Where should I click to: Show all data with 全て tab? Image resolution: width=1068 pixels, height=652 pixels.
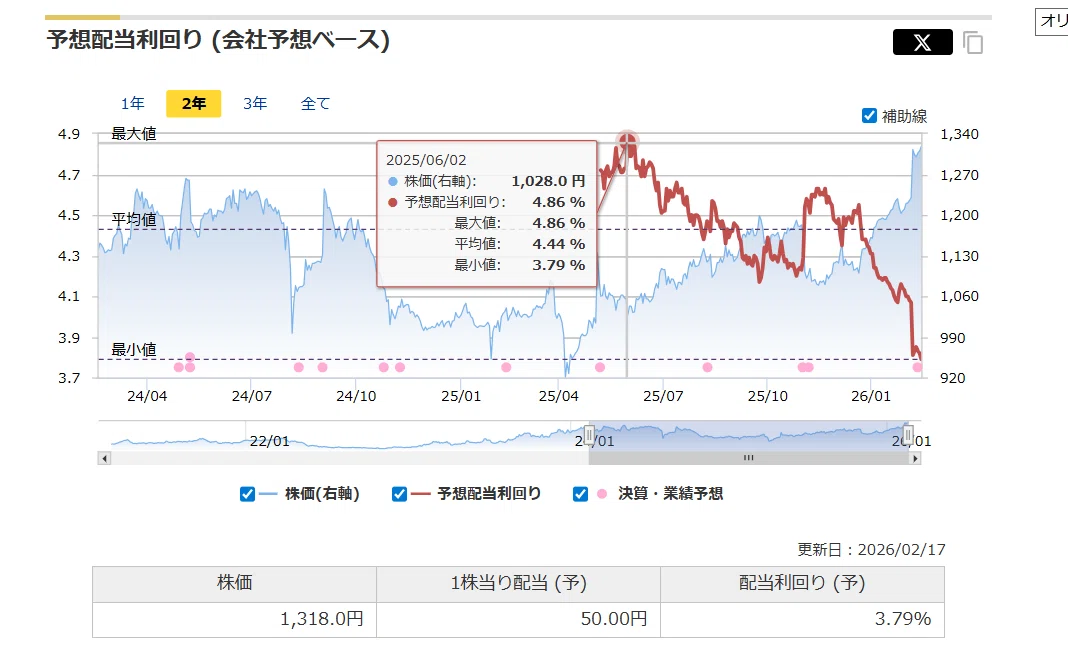315,104
